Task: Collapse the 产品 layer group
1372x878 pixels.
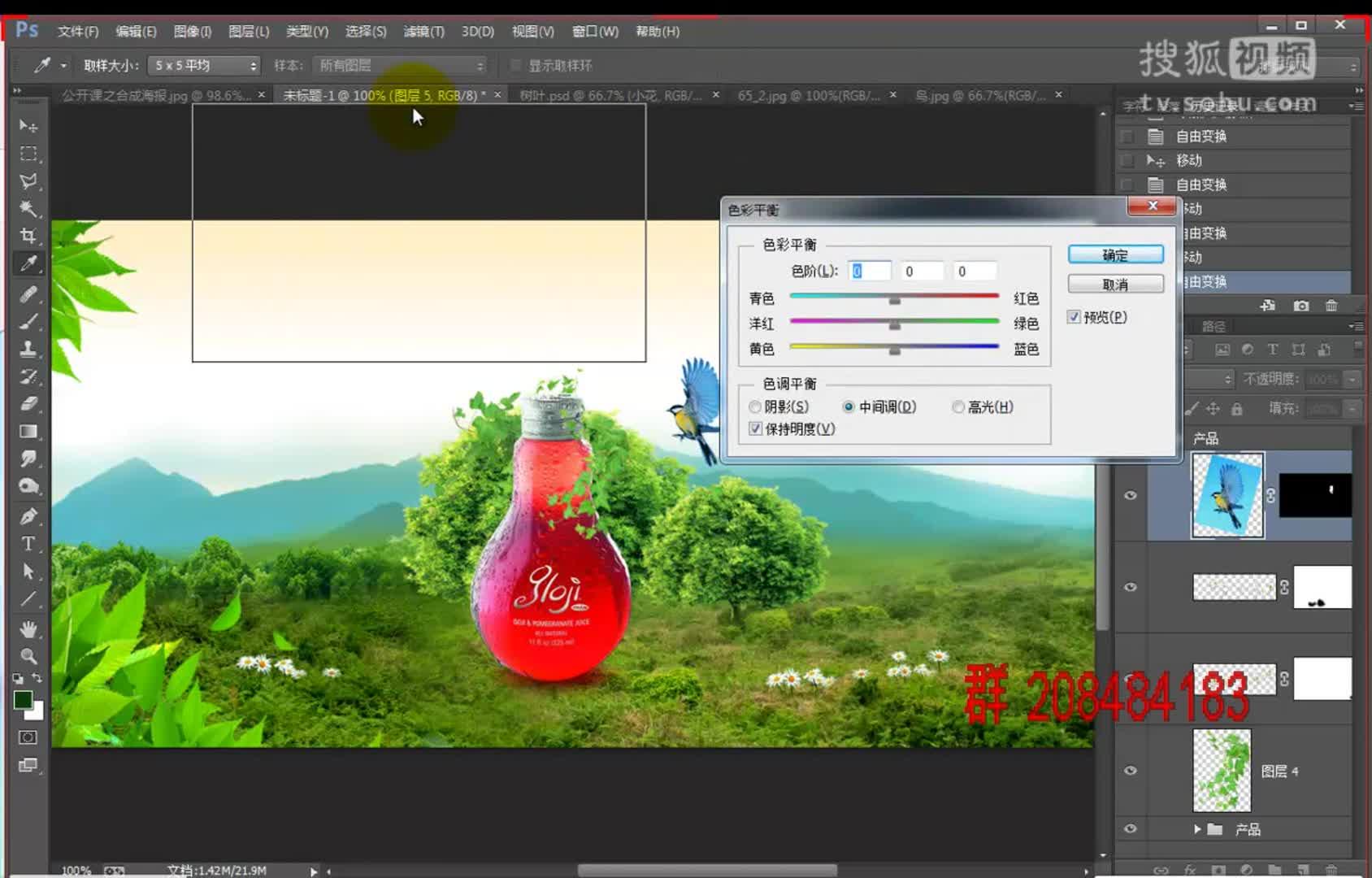Action: pyautogui.click(x=1196, y=829)
